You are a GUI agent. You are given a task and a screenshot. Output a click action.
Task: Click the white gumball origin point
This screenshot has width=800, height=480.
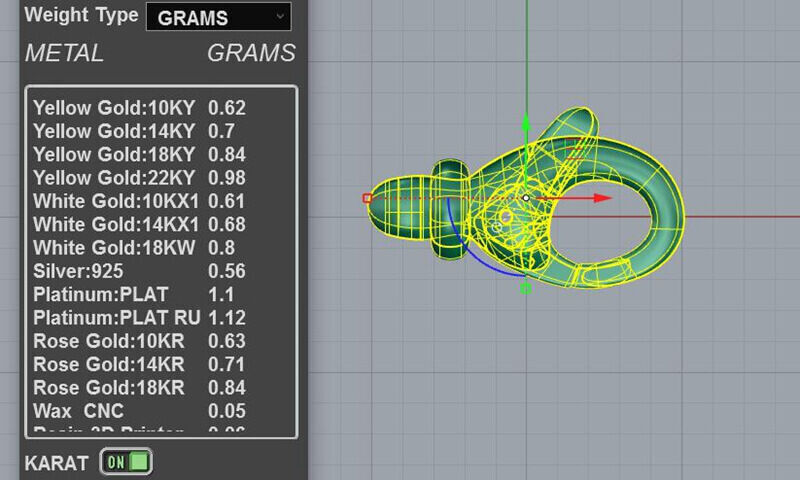(x=526, y=198)
